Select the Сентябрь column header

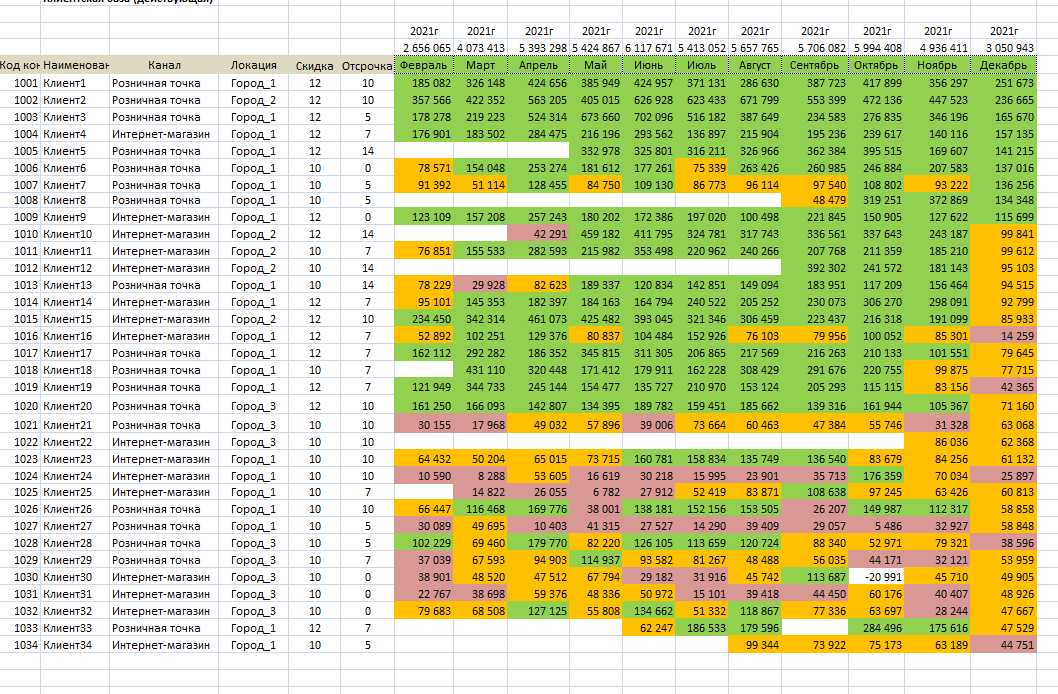815,65
